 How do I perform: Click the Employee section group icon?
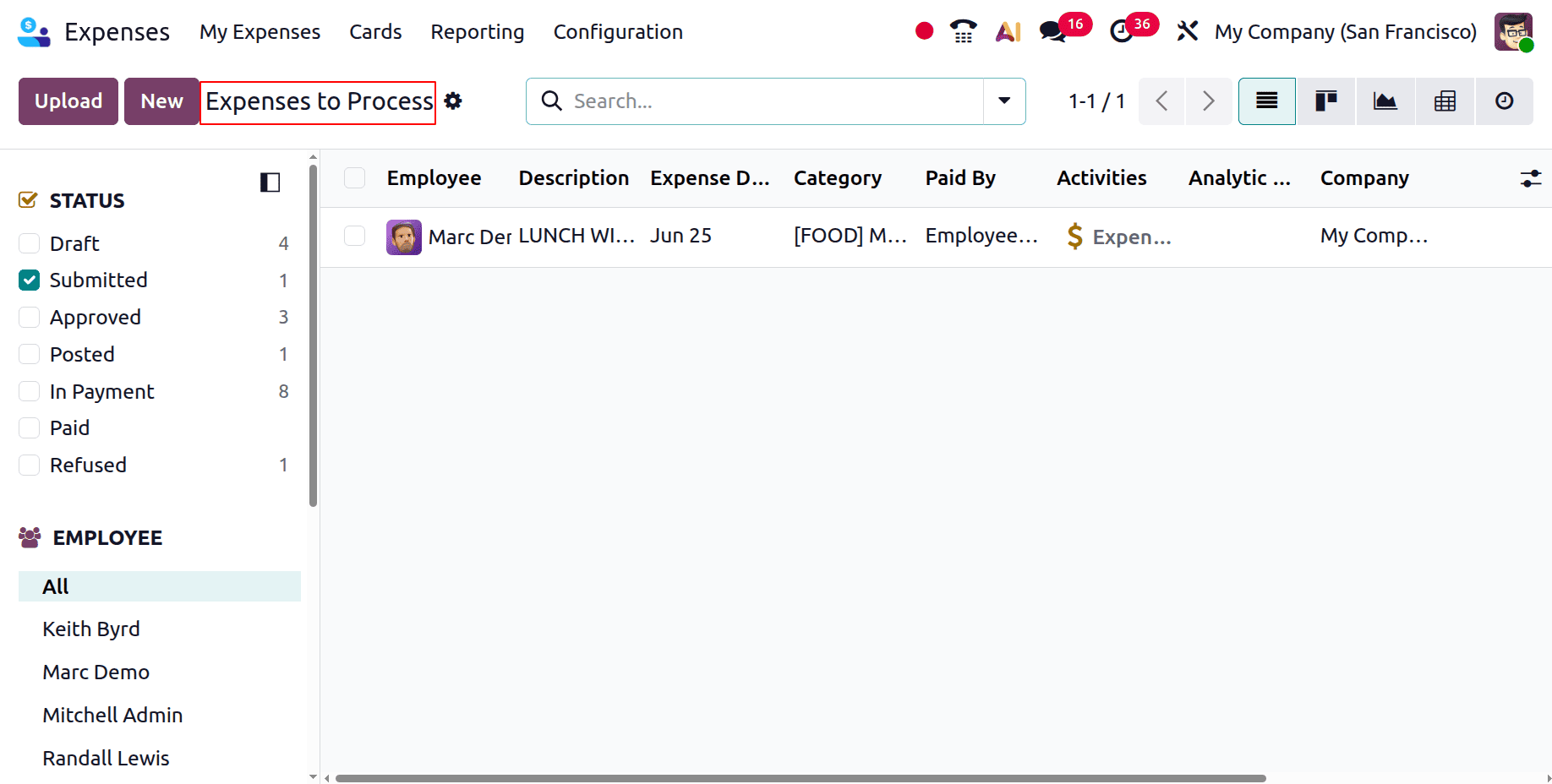pyautogui.click(x=30, y=537)
